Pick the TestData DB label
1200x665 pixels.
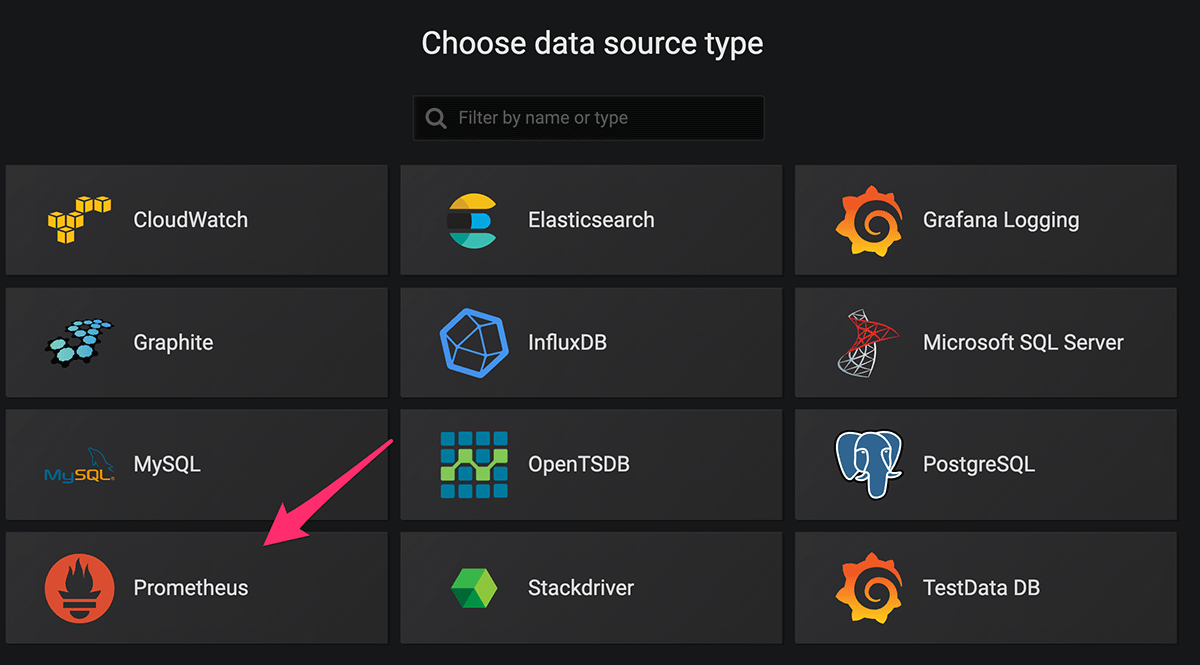[981, 587]
